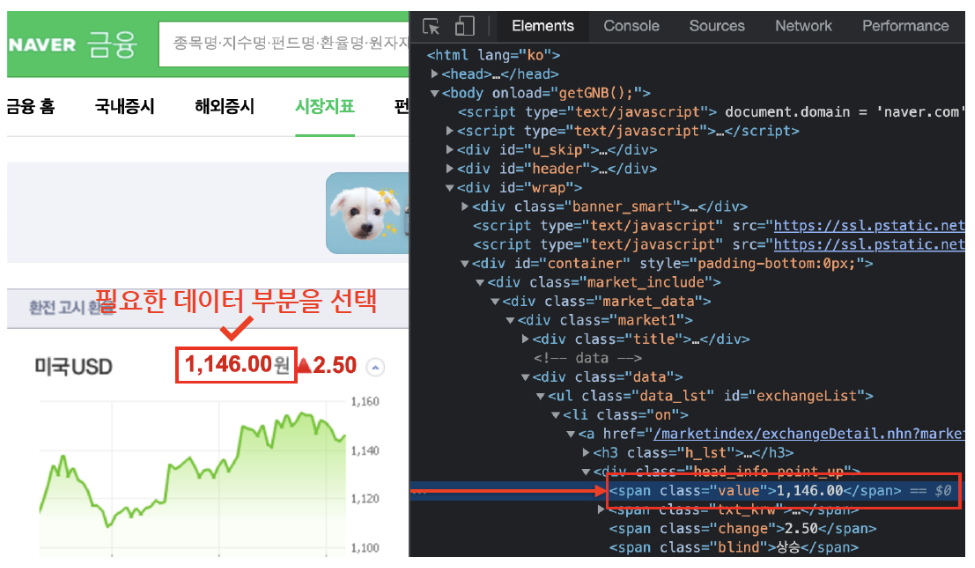975x568 pixels.
Task: Click the circular arrow icon beside 2.50
Action: (x=375, y=368)
